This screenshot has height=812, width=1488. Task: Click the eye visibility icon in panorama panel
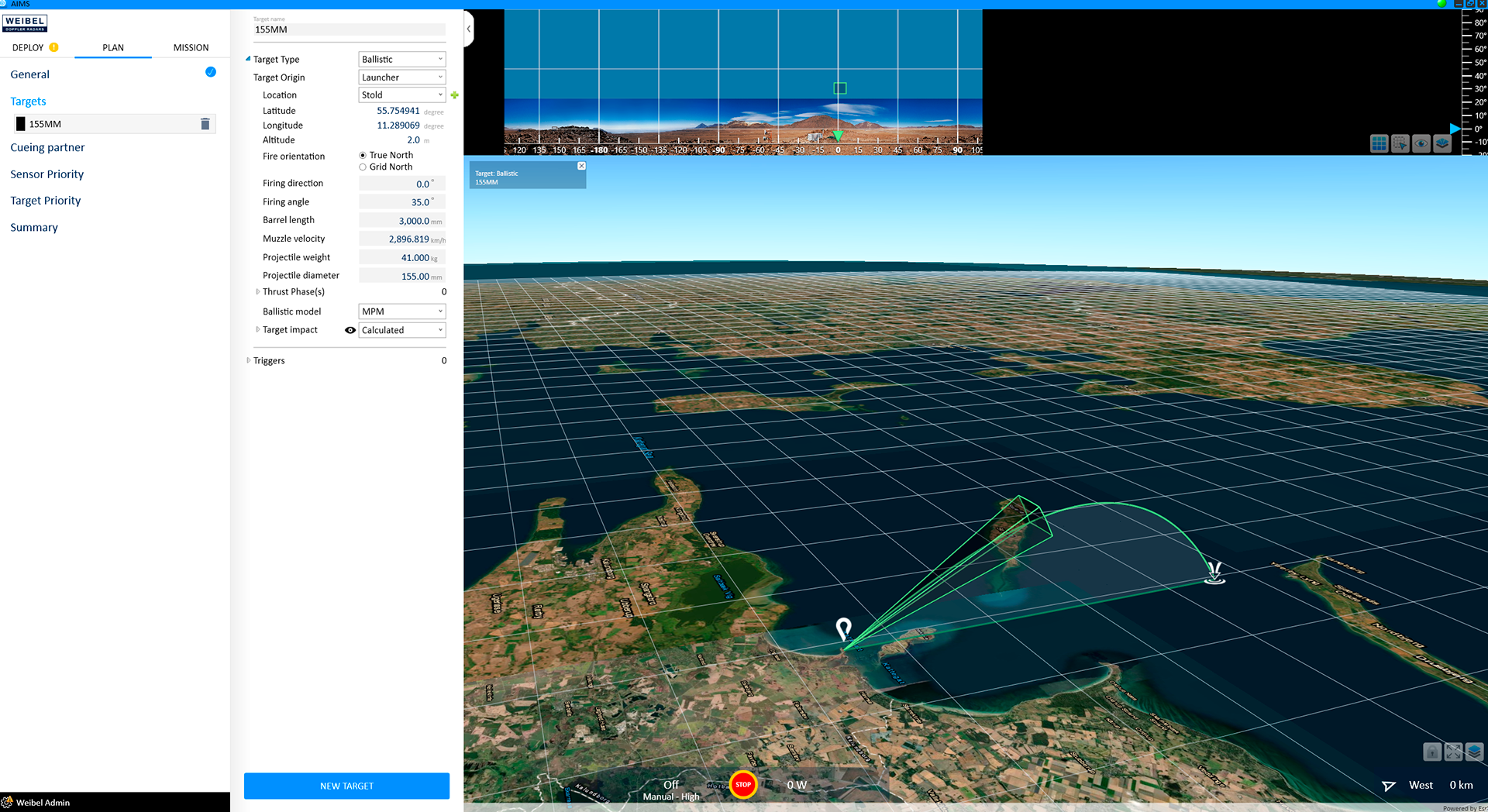(1421, 143)
